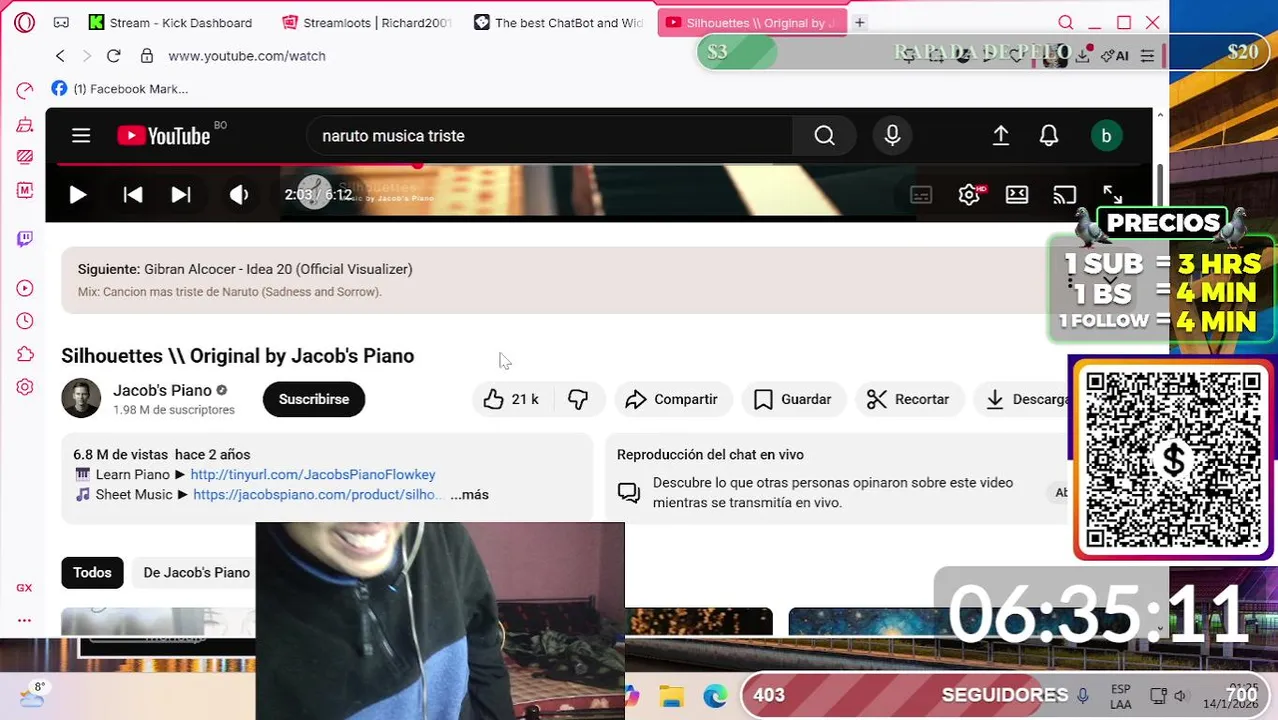This screenshot has width=1278, height=720.
Task: Select De Jacob's Piano filter chip
Action: tap(196, 572)
